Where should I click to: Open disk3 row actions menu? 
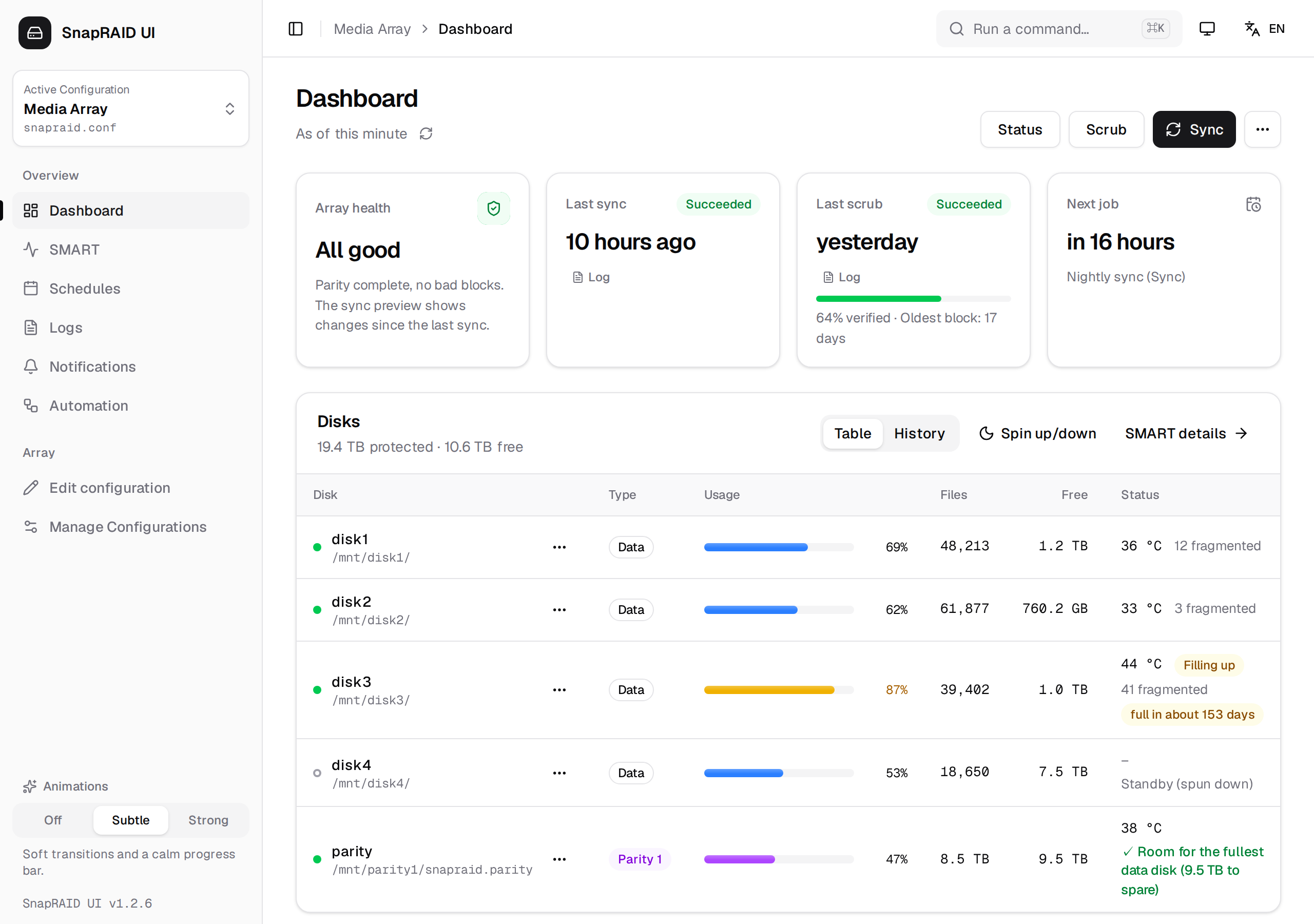pos(559,690)
